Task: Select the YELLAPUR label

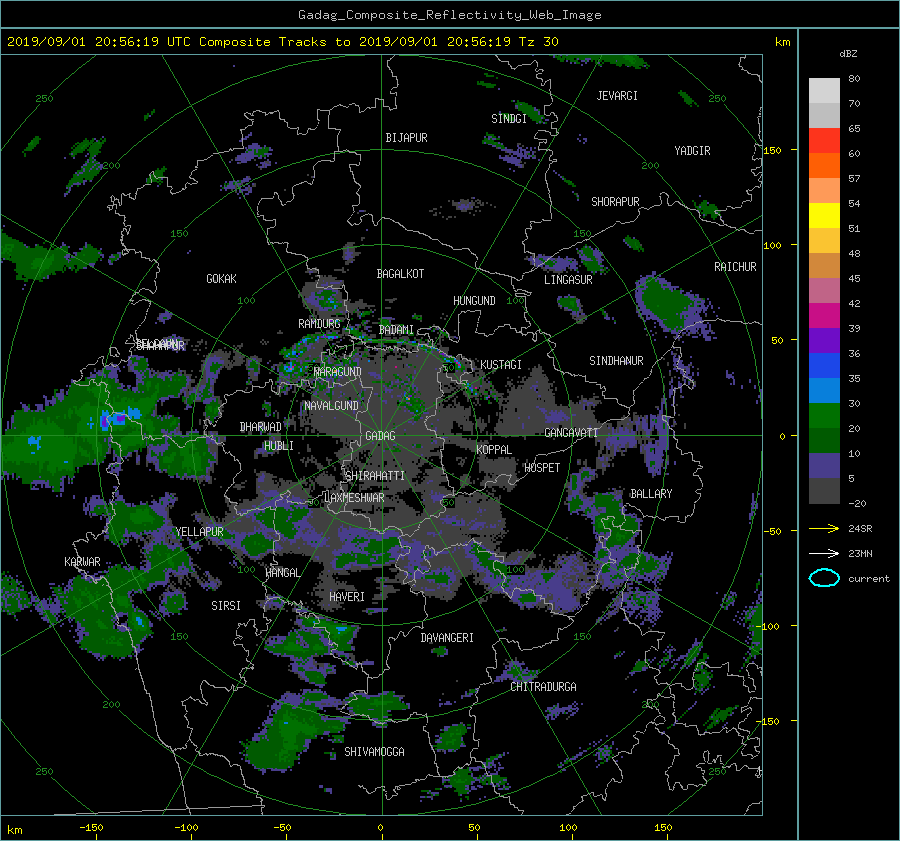Action: [199, 532]
